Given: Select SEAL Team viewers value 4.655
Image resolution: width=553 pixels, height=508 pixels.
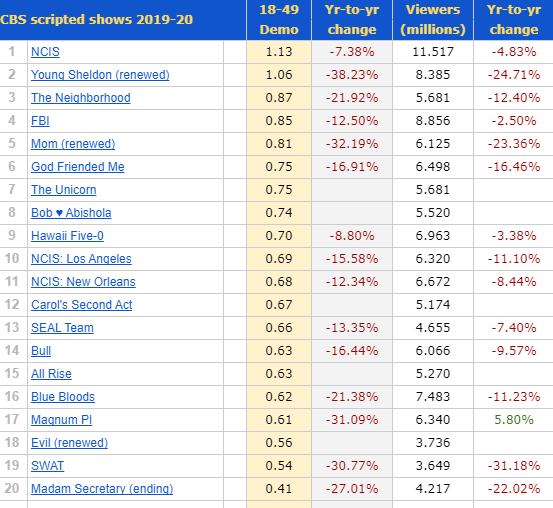Looking at the screenshot, I should click(433, 328).
